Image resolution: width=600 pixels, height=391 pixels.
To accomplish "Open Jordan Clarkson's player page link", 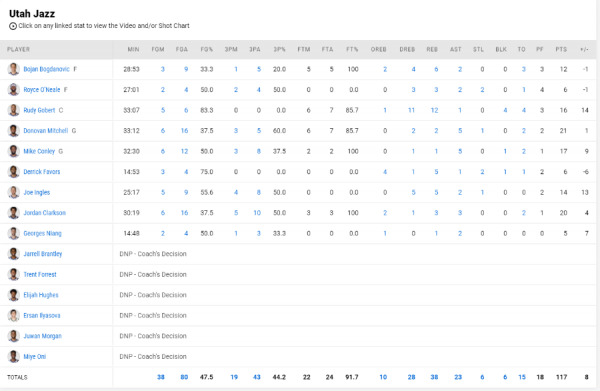I will pyautogui.click(x=44, y=213).
